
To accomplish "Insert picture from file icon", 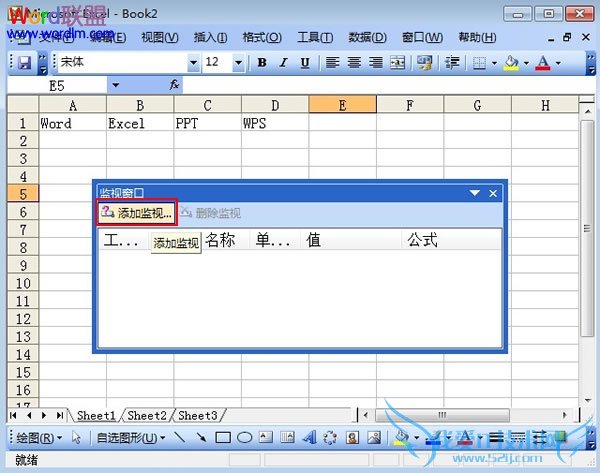I will tap(374, 437).
